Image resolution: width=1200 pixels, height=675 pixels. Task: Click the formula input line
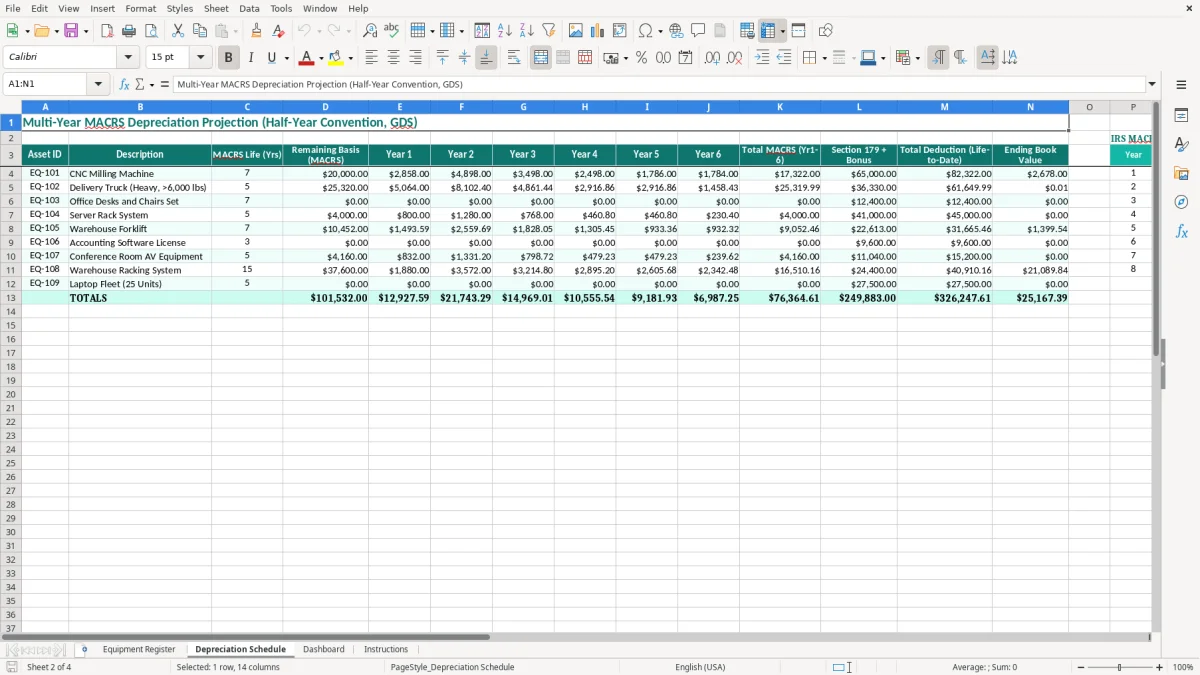click(x=658, y=84)
